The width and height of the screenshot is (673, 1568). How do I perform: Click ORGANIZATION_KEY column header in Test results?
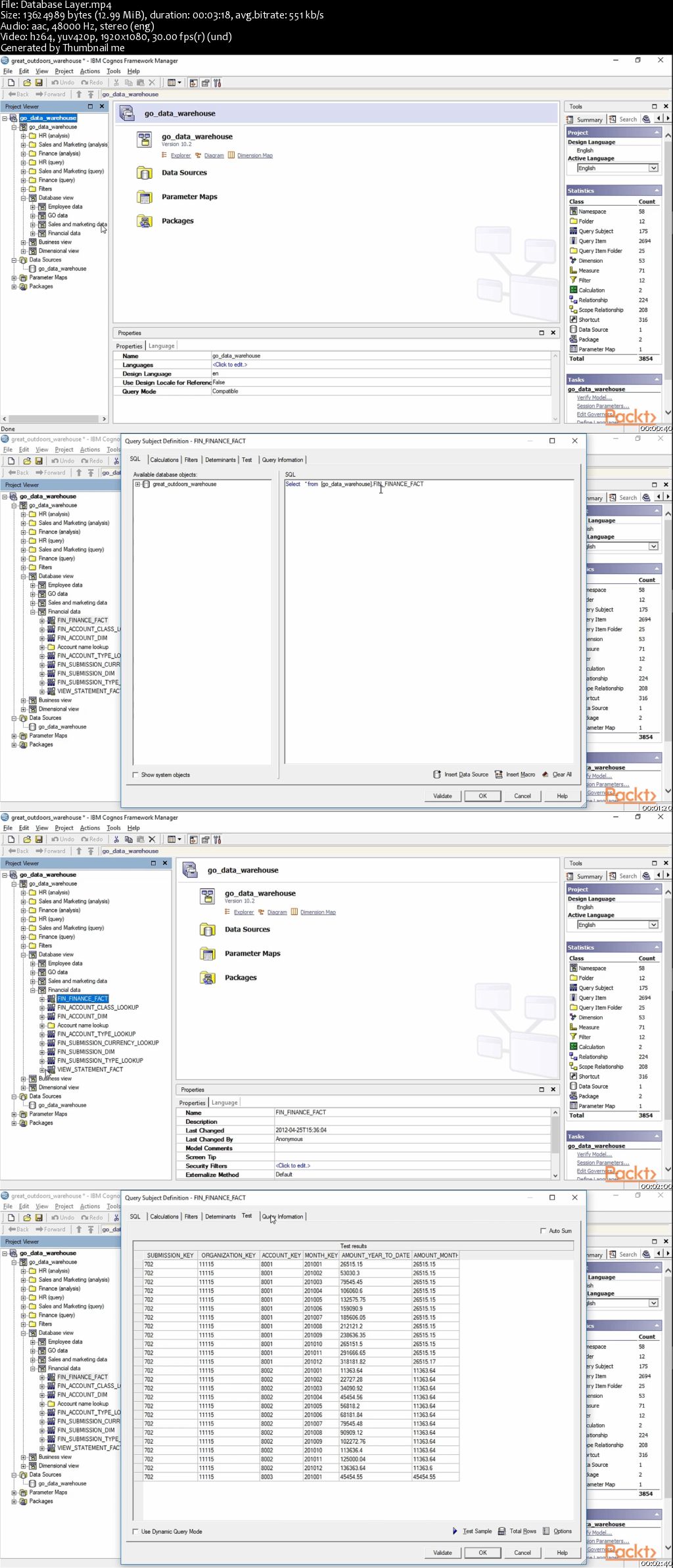pos(229,1255)
